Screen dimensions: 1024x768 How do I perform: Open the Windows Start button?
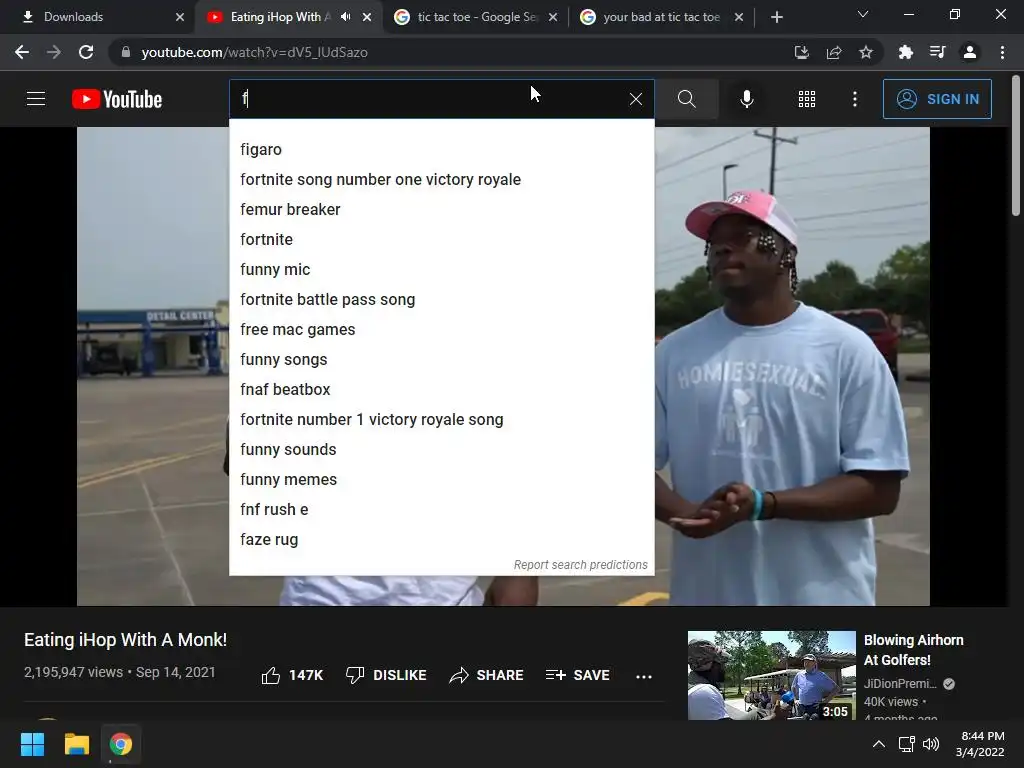click(x=32, y=744)
